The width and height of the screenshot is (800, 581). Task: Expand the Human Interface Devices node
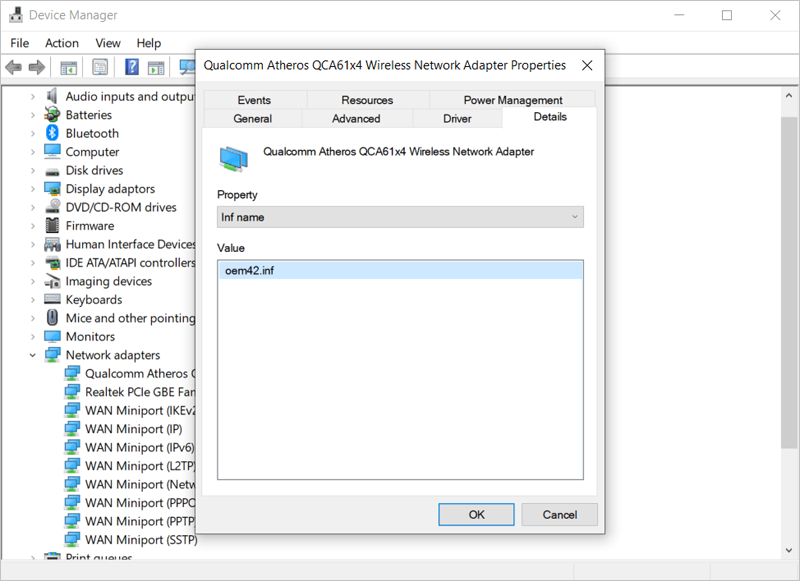pyautogui.click(x=32, y=244)
